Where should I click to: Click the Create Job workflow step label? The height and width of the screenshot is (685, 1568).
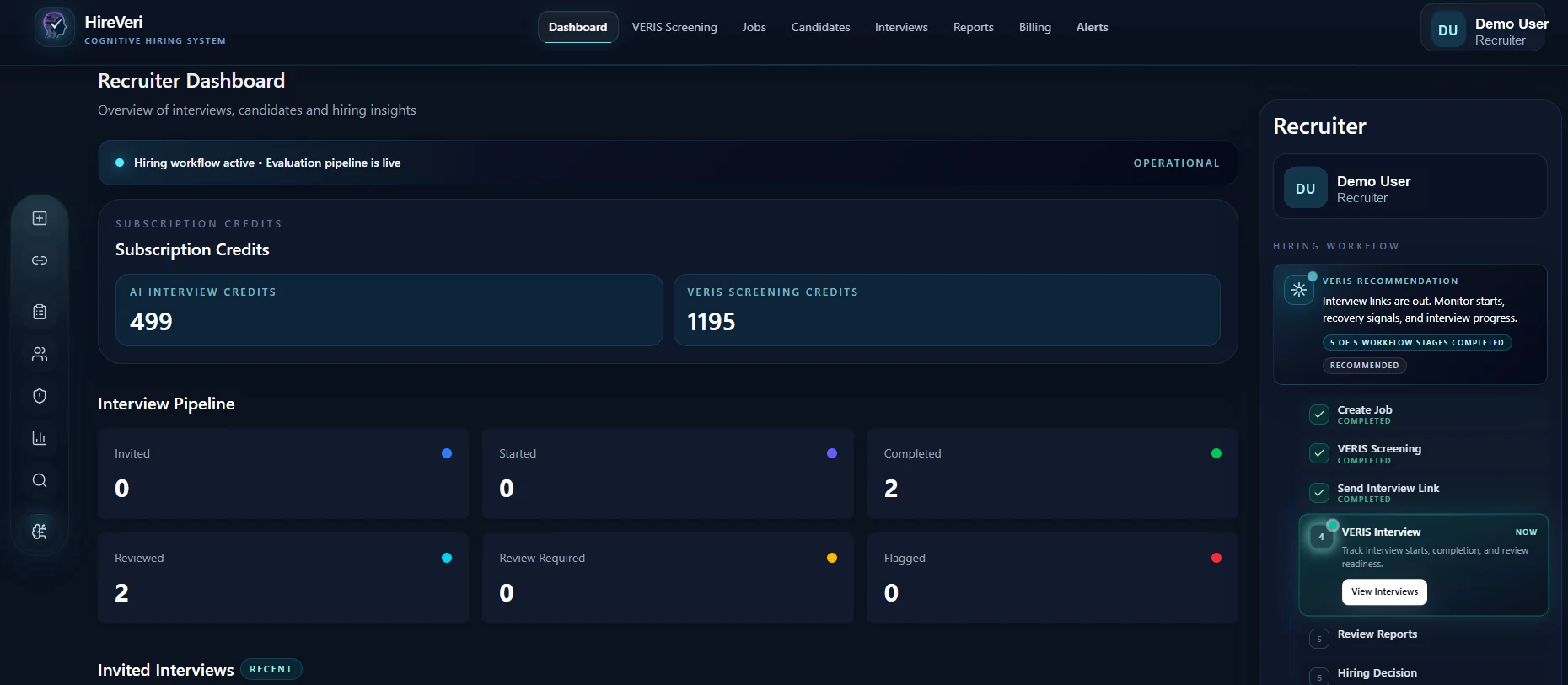1365,410
